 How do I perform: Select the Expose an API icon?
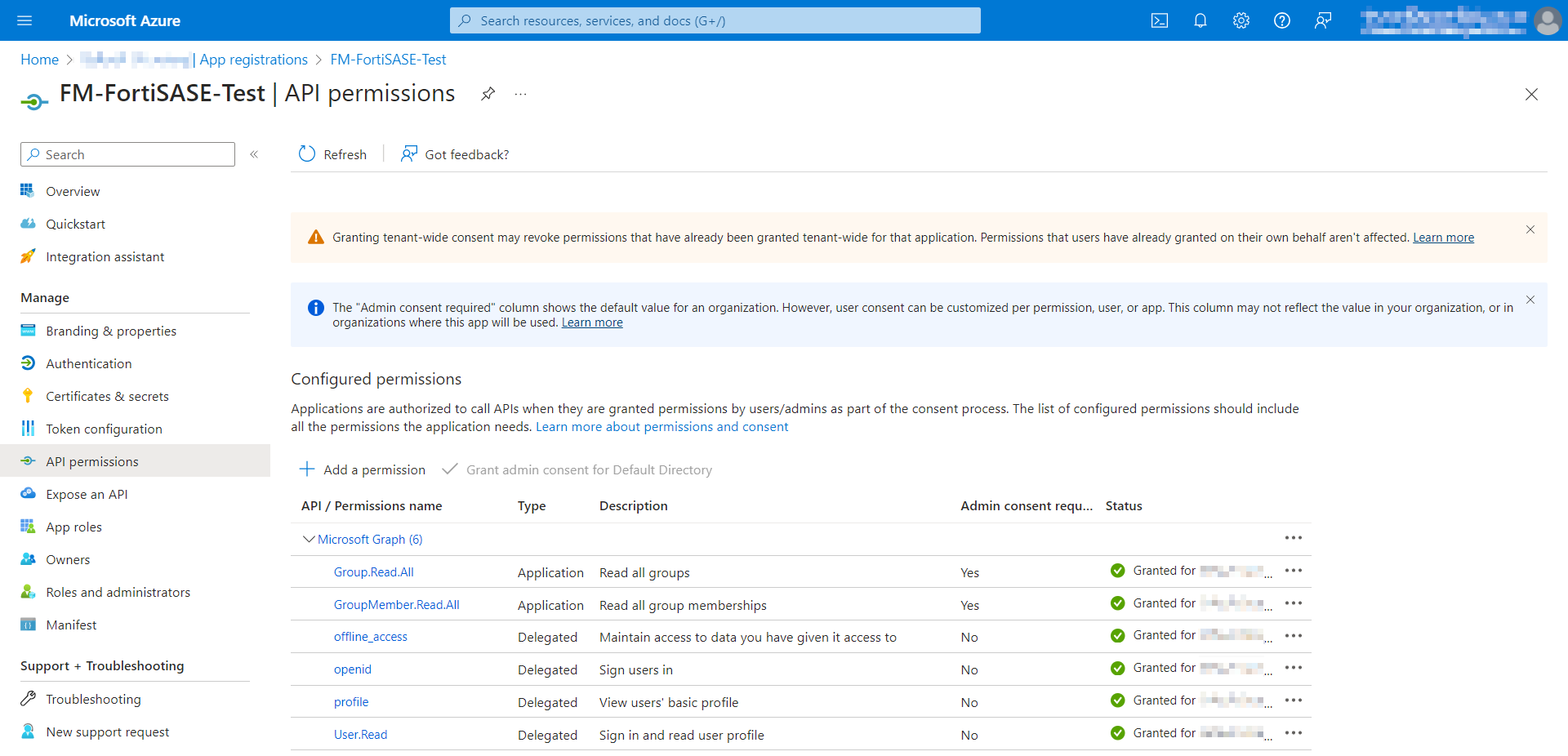point(27,494)
